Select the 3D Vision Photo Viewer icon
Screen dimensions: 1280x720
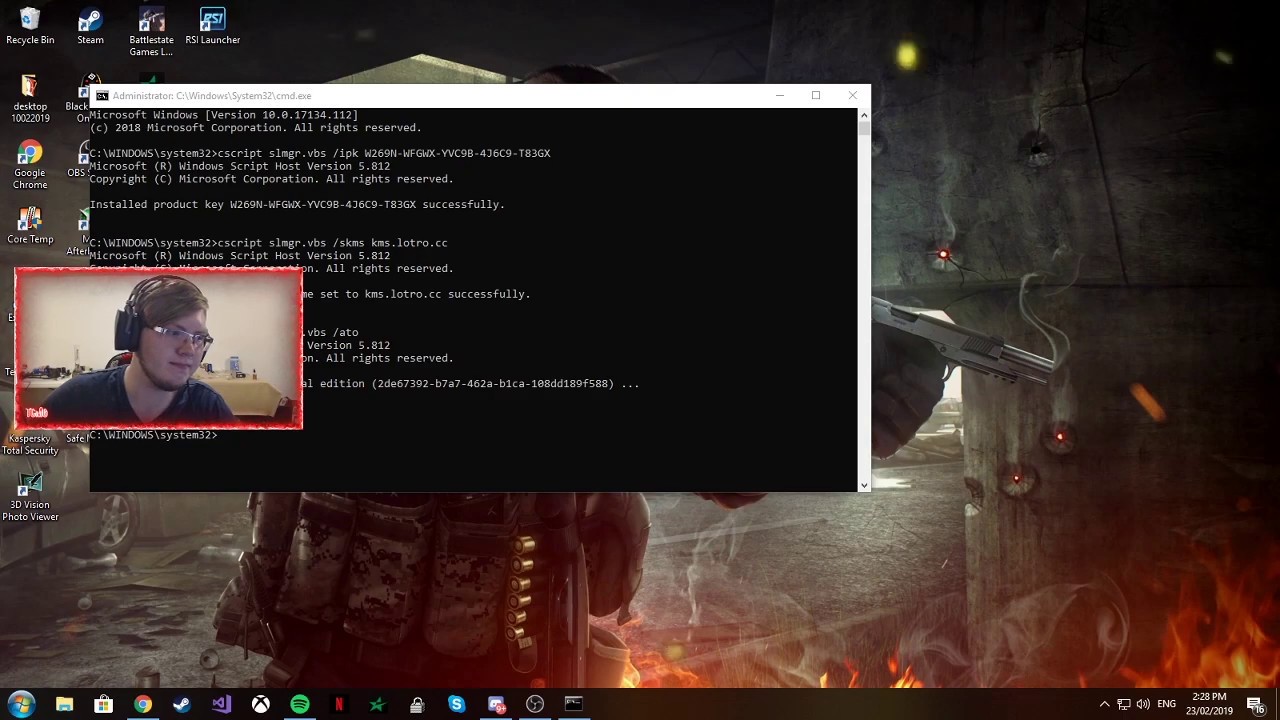pyautogui.click(x=30, y=495)
